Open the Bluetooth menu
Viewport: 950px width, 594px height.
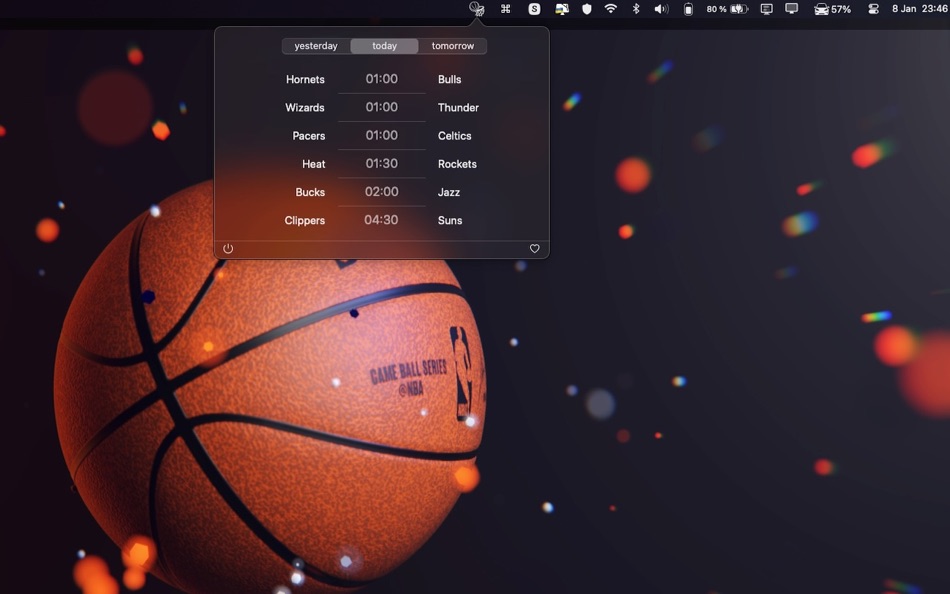tap(635, 8)
